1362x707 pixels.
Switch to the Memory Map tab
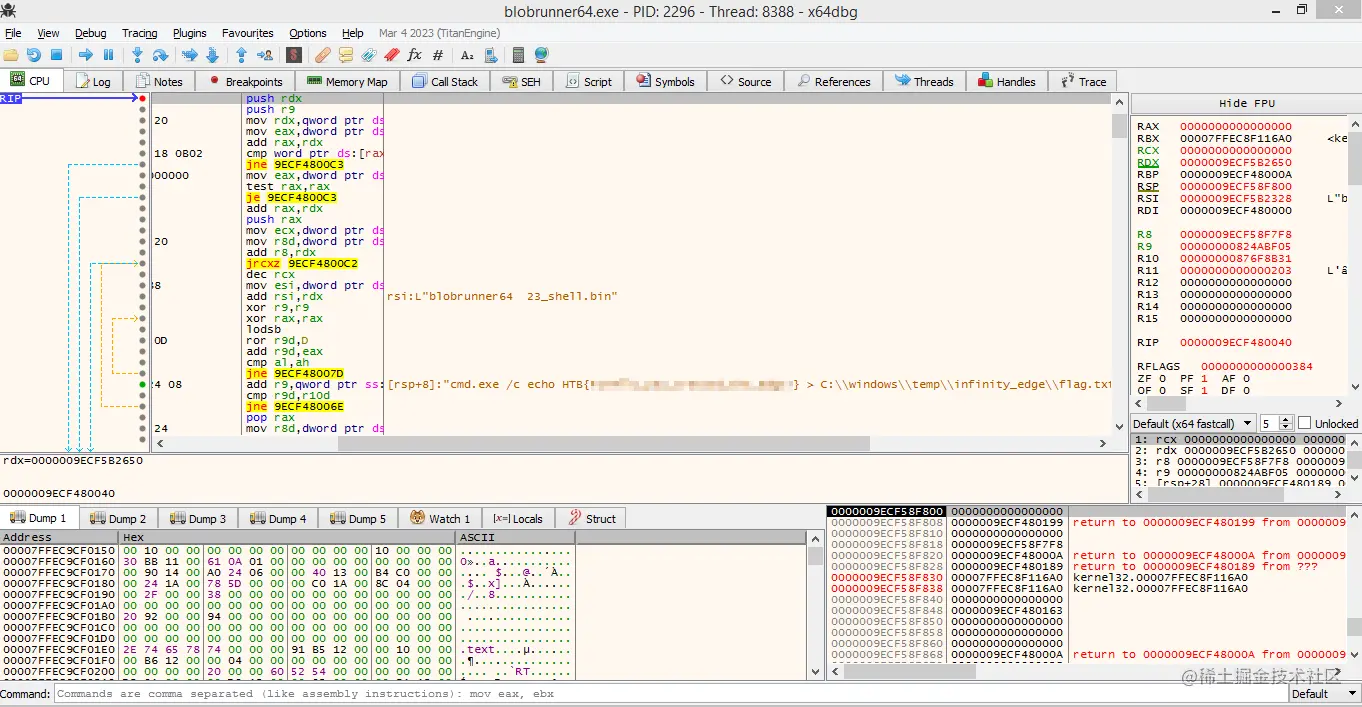tap(347, 81)
